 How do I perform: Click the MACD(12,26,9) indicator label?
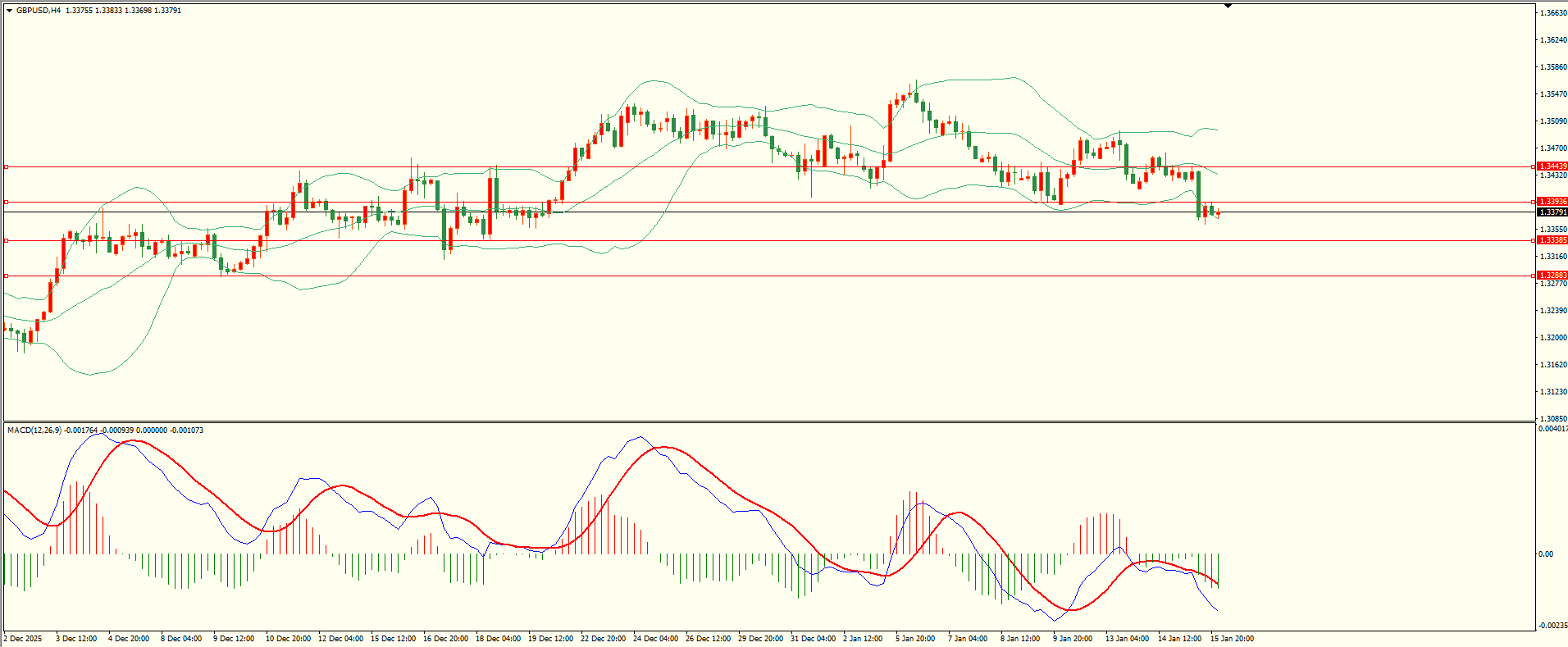tap(34, 431)
